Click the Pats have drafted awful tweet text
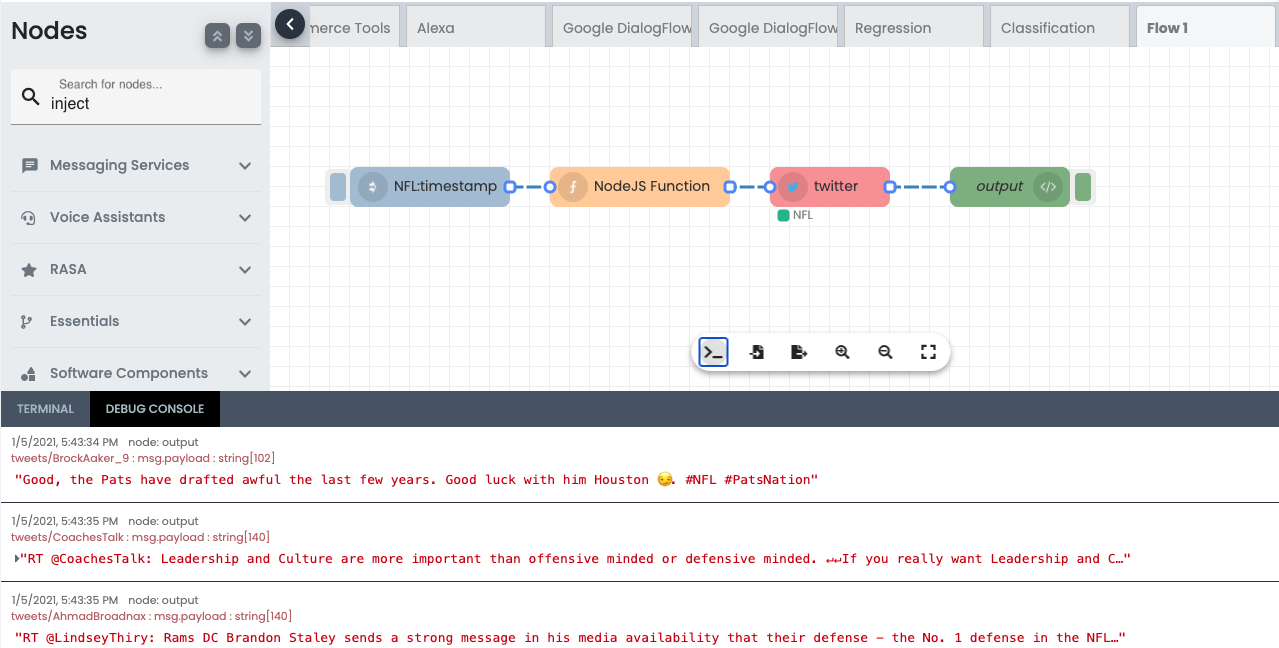The width and height of the screenshot is (1279, 648). (416, 480)
